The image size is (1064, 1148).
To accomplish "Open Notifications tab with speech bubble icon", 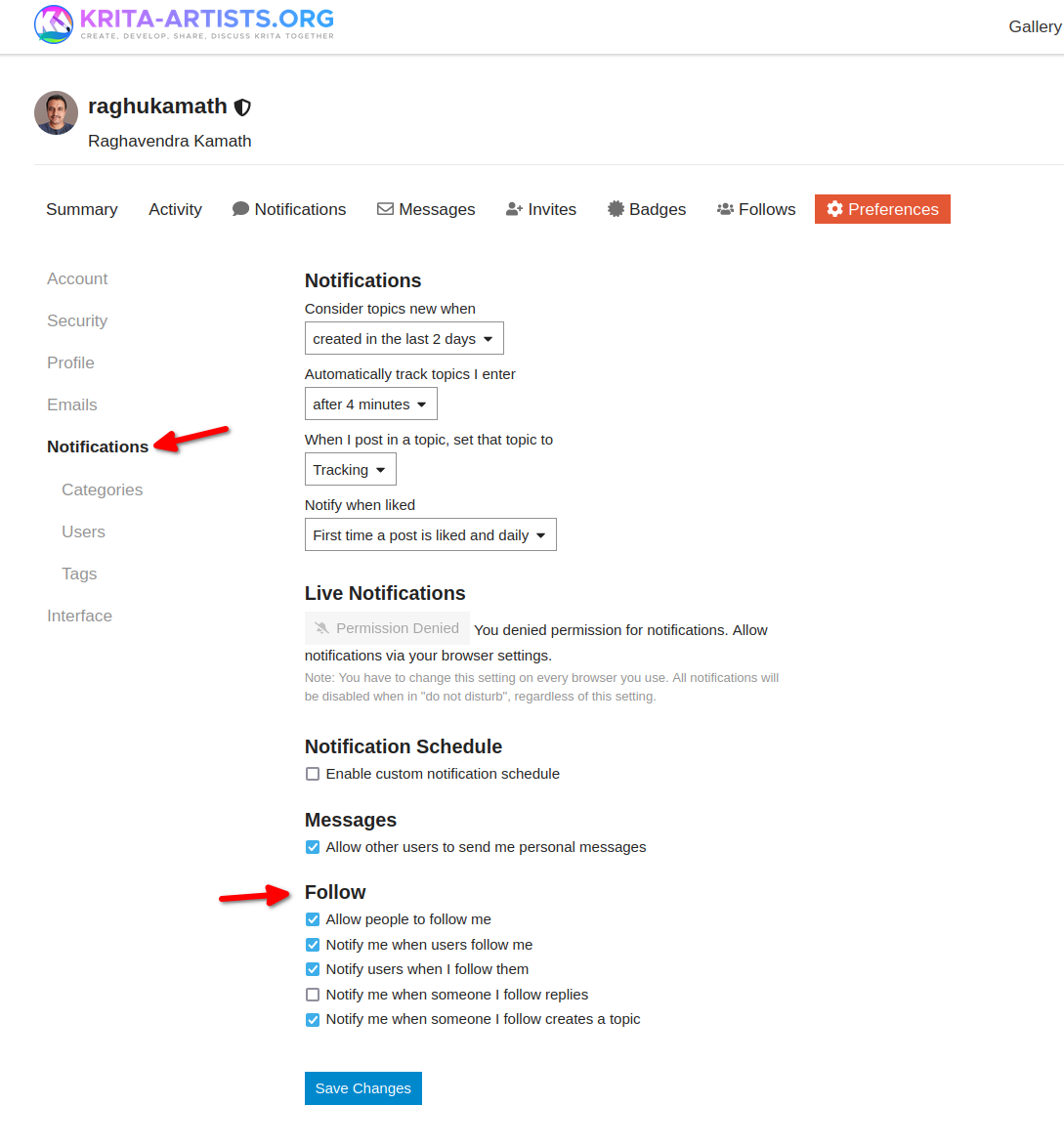I will (x=241, y=209).
